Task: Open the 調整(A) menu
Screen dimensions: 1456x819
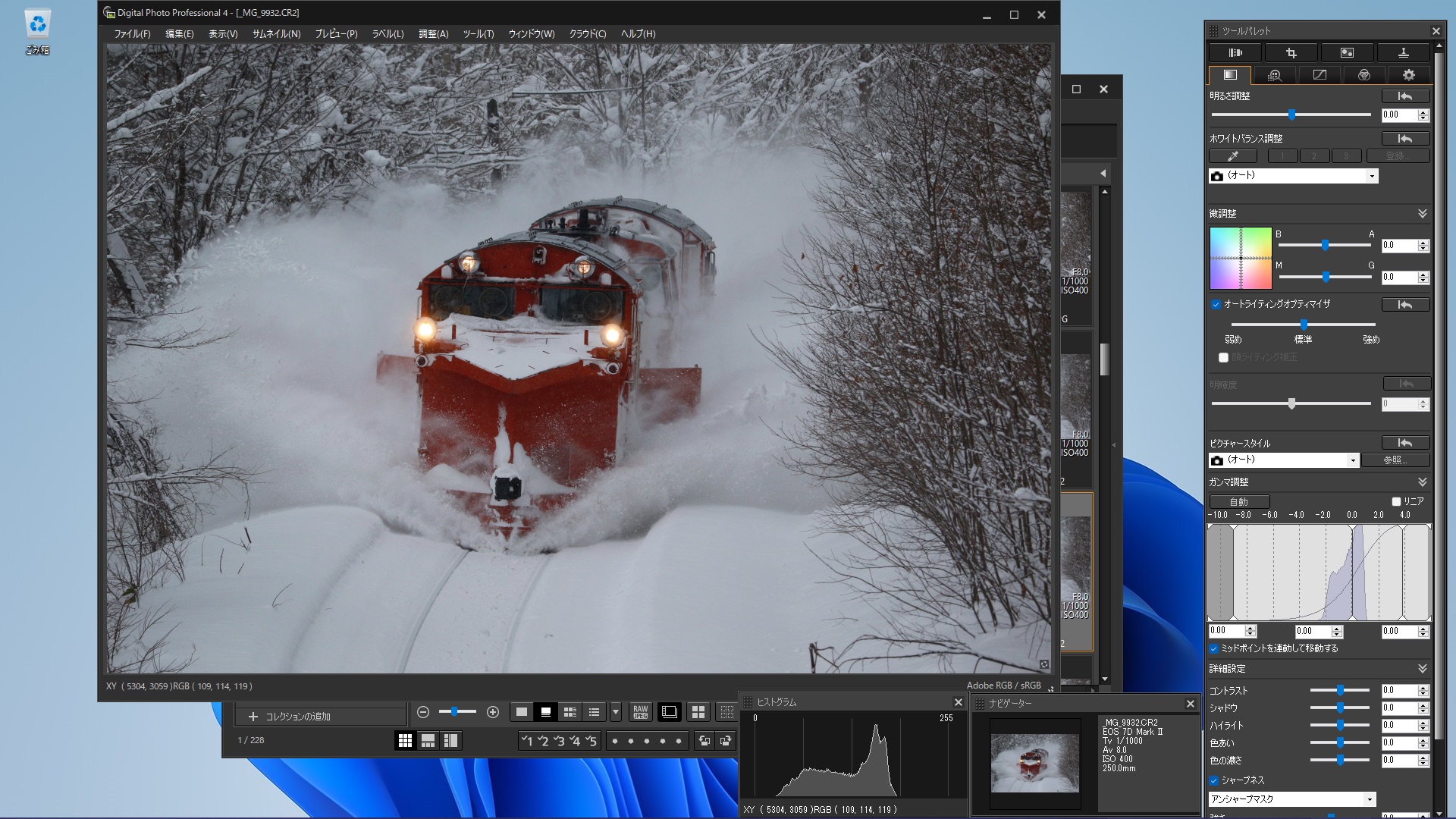Action: coord(433,34)
